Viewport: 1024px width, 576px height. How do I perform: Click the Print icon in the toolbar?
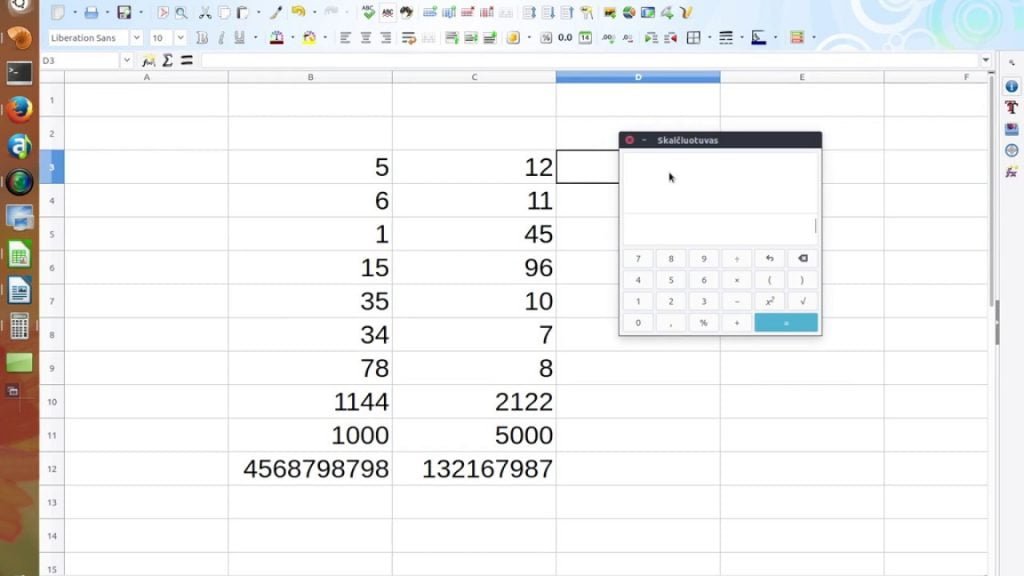(91, 12)
